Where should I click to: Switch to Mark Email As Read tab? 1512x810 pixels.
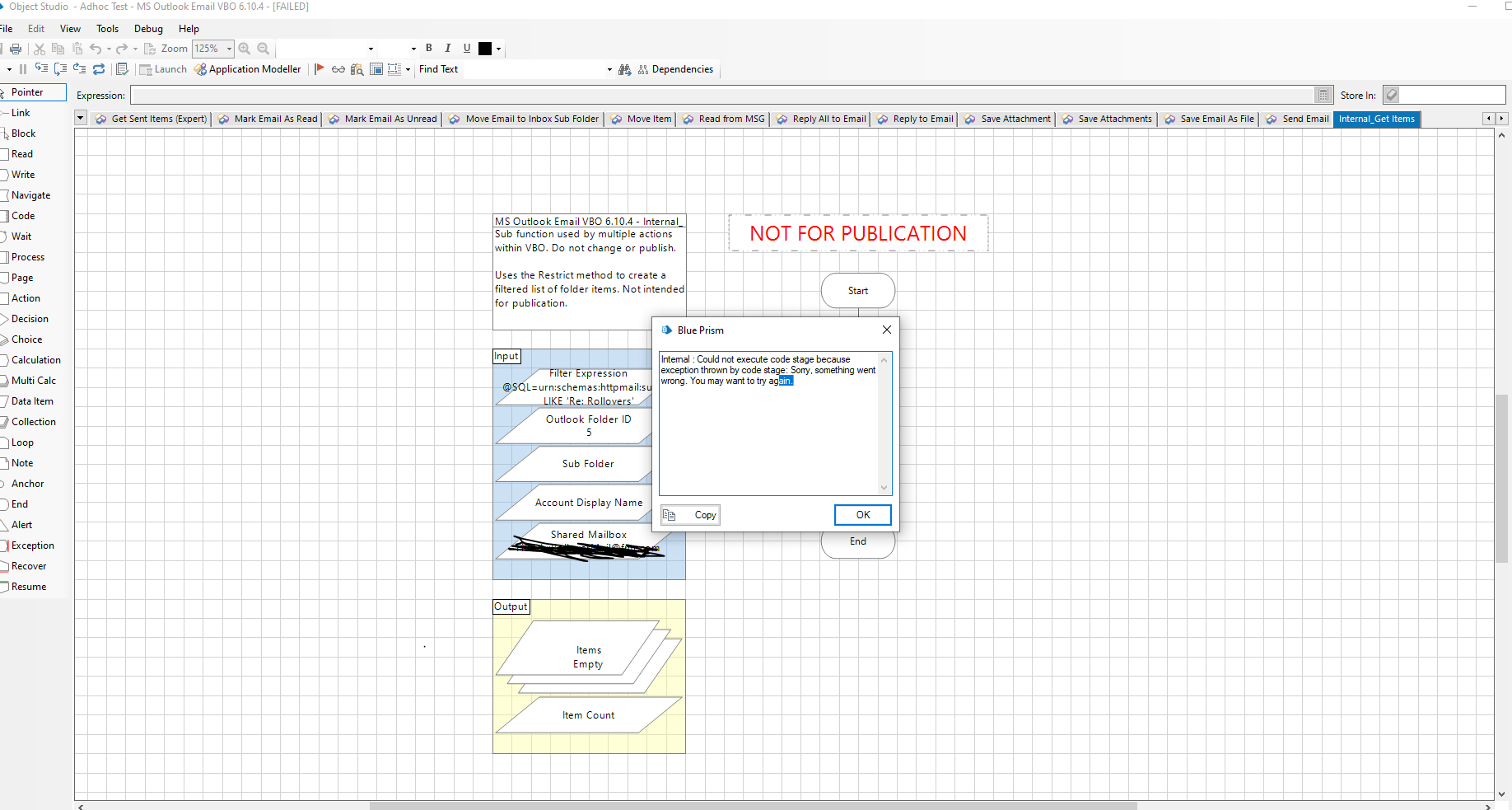(268, 119)
